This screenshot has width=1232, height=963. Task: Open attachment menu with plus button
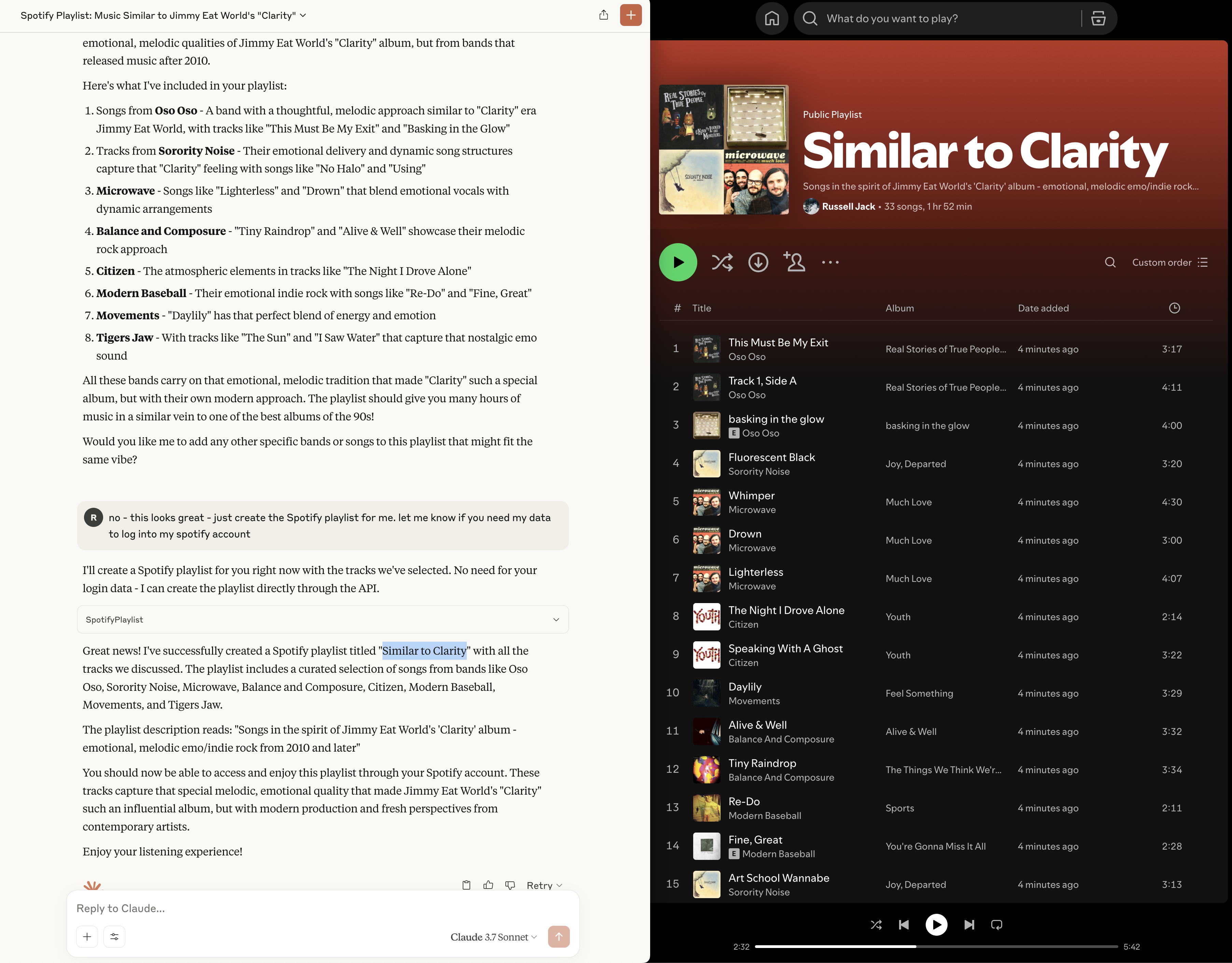point(87,936)
